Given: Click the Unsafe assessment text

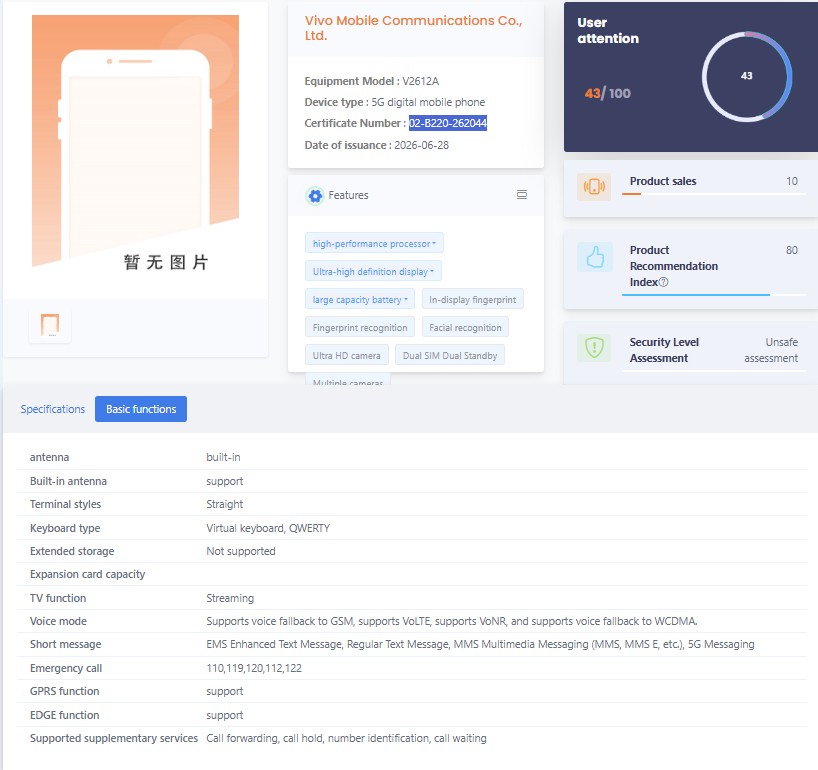Looking at the screenshot, I should point(771,350).
